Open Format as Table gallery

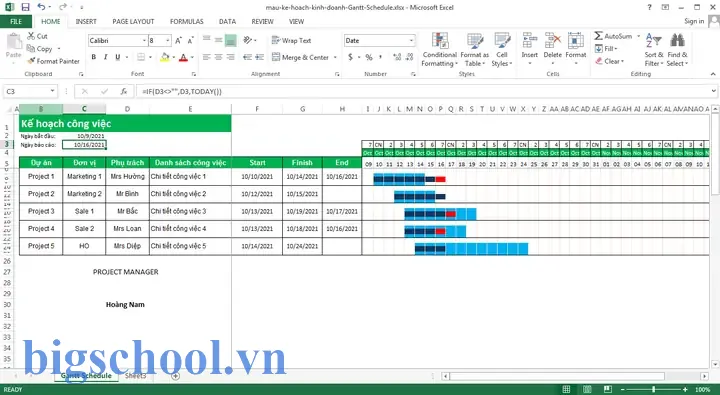point(474,50)
